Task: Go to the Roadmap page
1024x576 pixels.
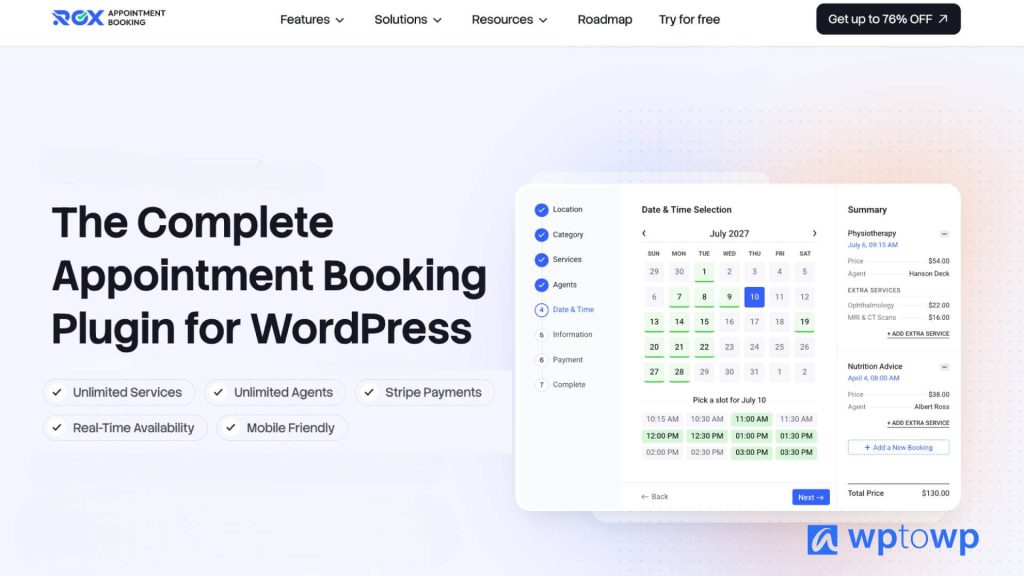Action: click(605, 20)
